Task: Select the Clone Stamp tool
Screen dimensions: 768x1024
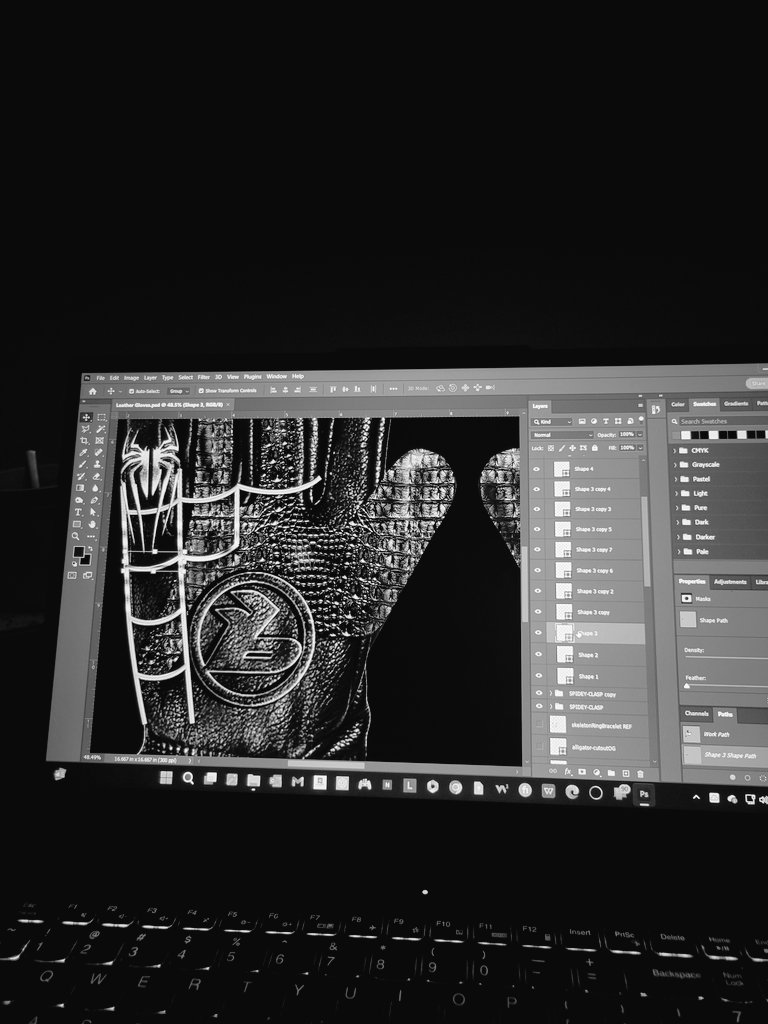Action: [x=97, y=464]
